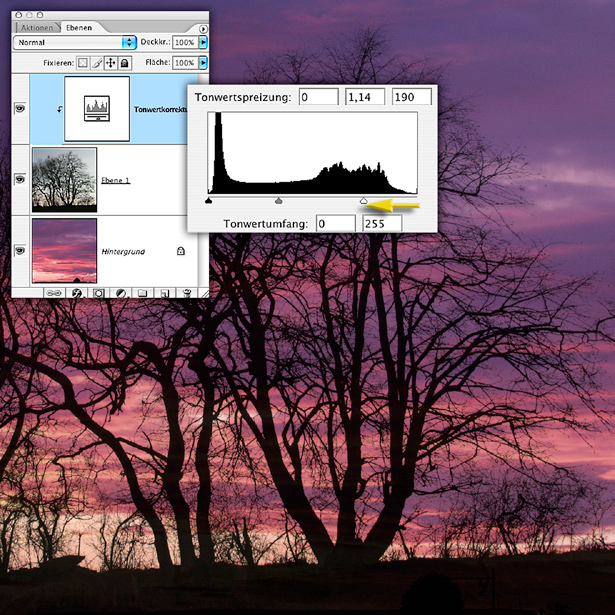615x615 pixels.
Task: Close the layers palette window
Action: point(18,15)
